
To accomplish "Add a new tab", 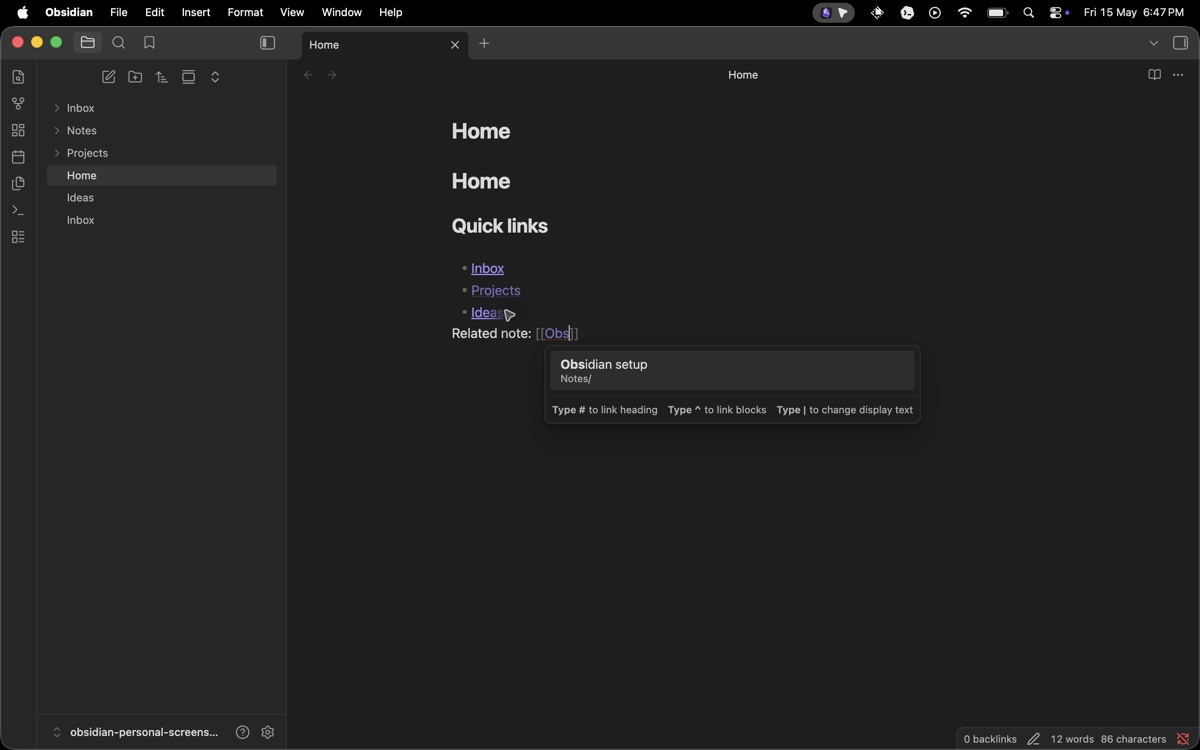I will pos(484,44).
